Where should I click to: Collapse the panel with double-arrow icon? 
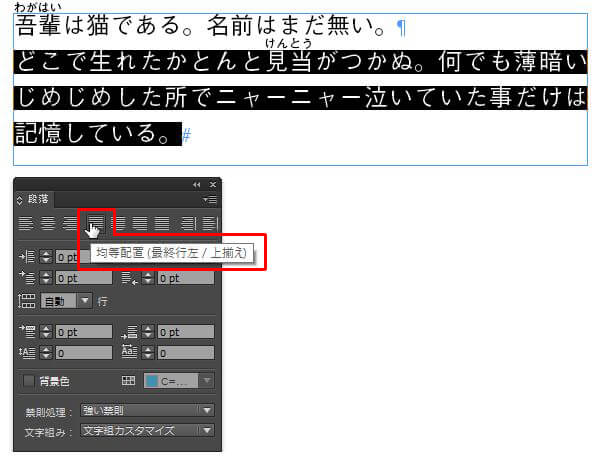point(197,185)
